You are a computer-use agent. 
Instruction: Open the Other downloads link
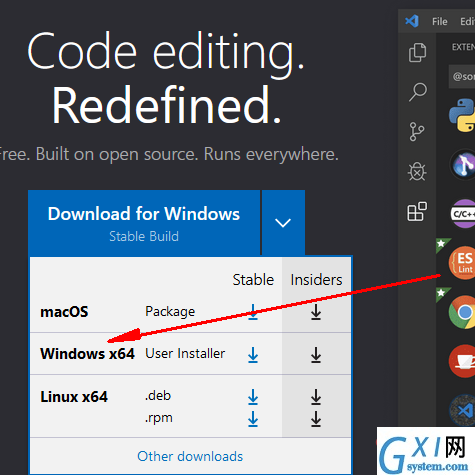190,456
